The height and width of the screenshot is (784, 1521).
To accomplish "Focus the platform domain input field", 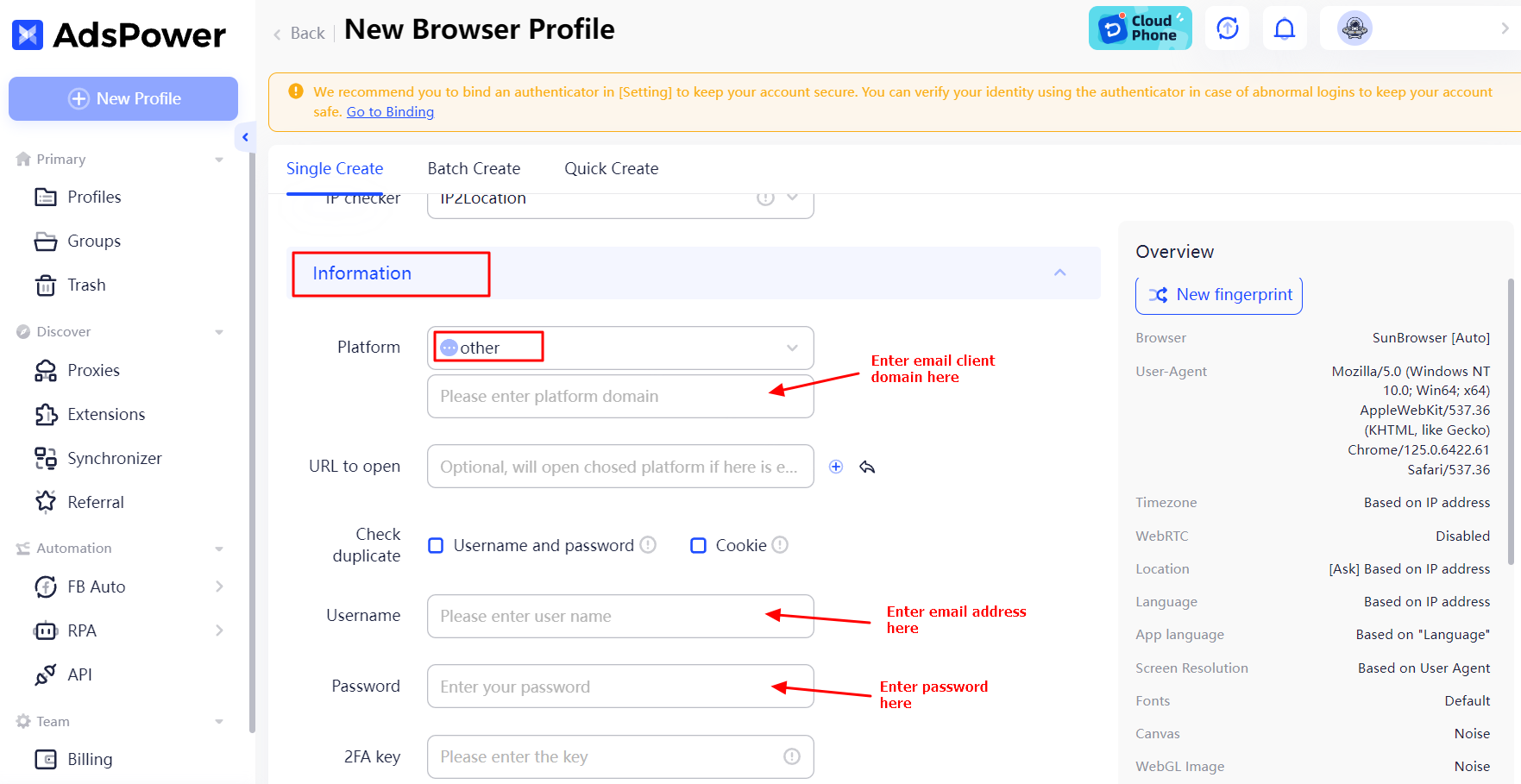I will pos(620,396).
